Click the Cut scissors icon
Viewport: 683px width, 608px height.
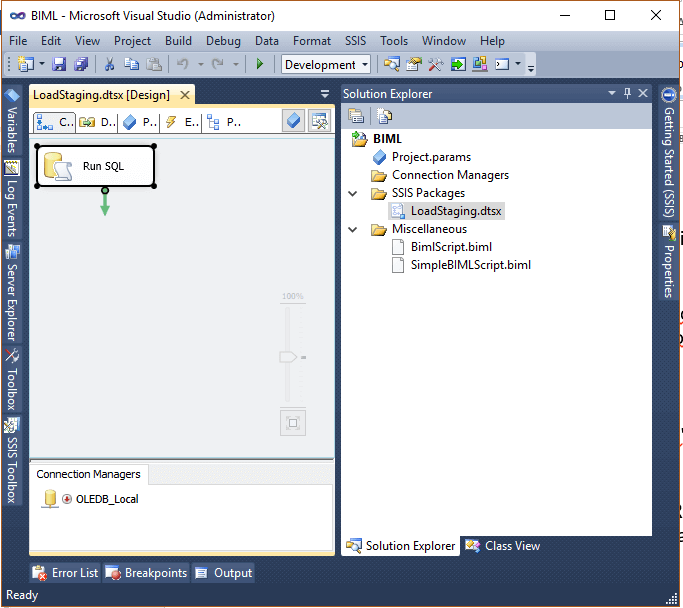point(109,64)
